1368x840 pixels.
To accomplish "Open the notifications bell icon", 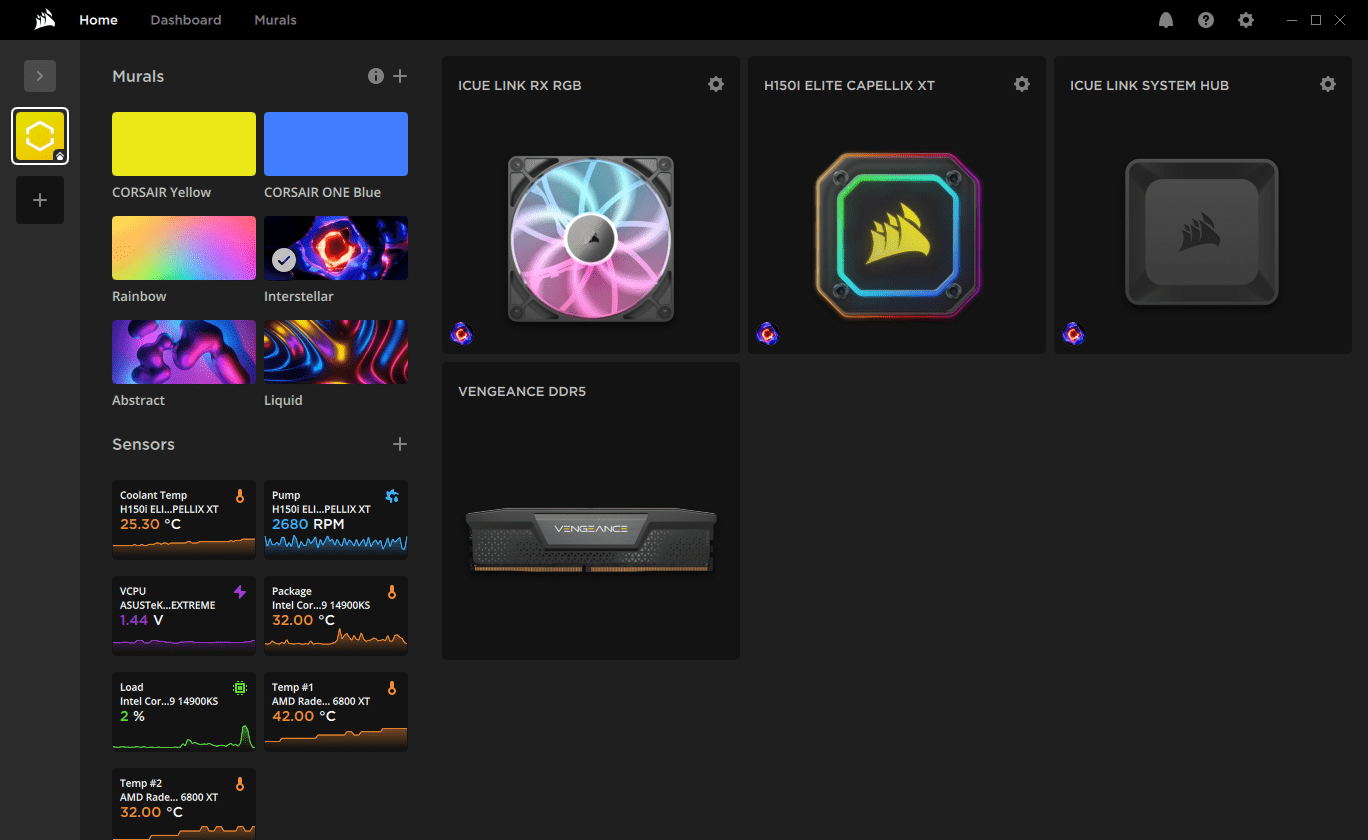I will pyautogui.click(x=1166, y=20).
